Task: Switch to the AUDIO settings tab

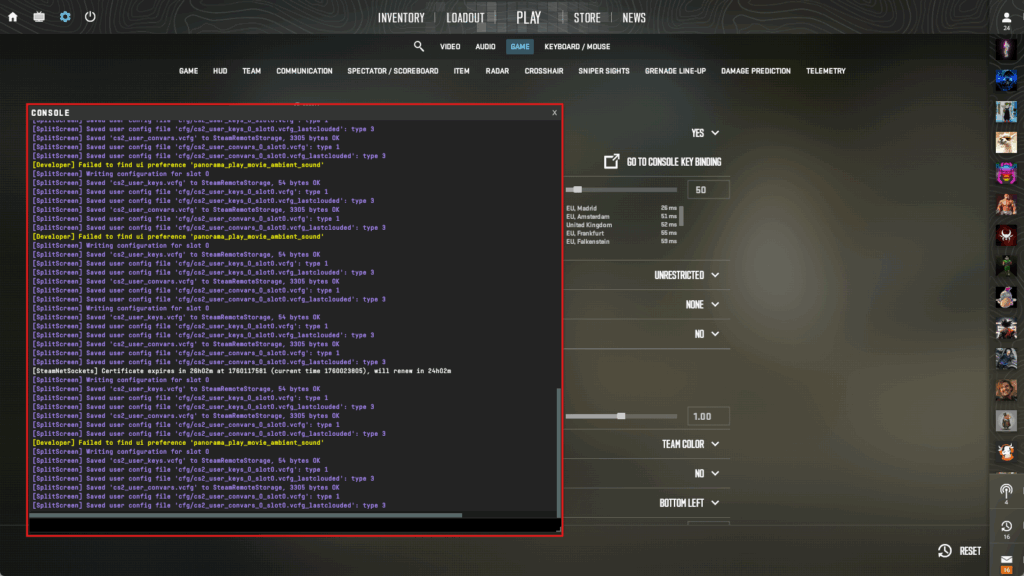Action: click(485, 47)
